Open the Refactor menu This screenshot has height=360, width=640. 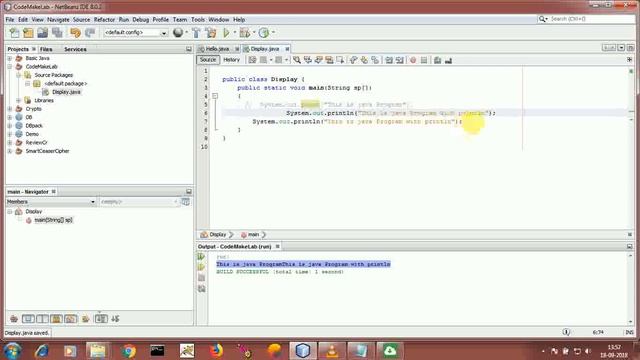point(104,20)
